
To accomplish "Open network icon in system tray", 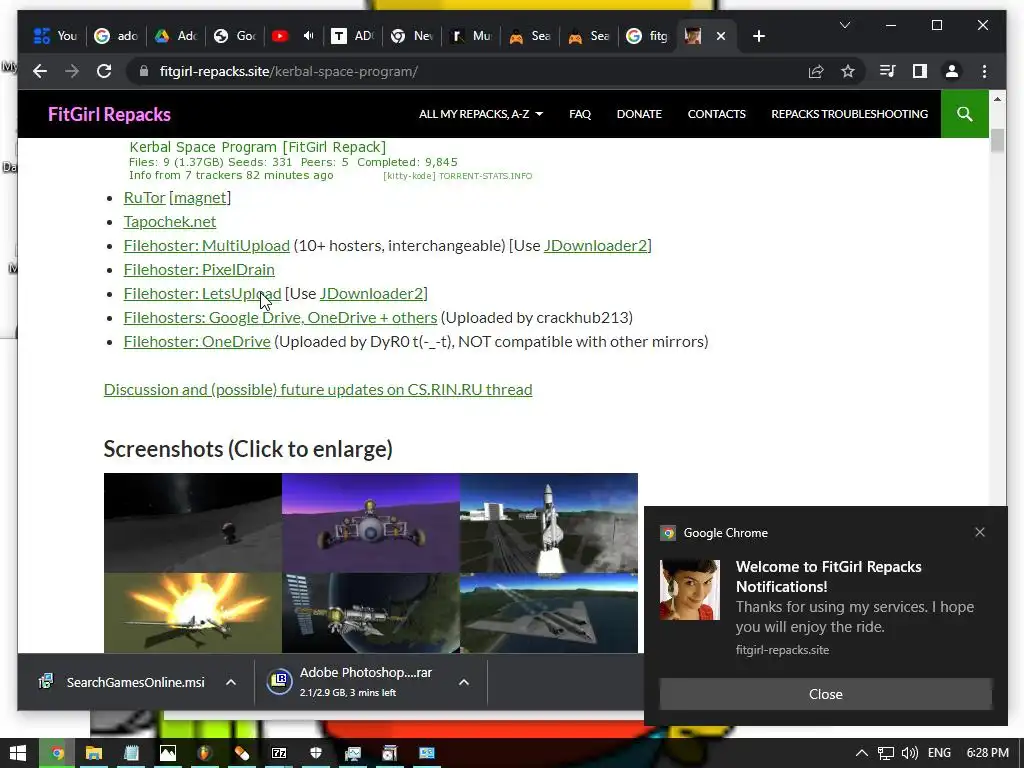I will tap(886, 753).
